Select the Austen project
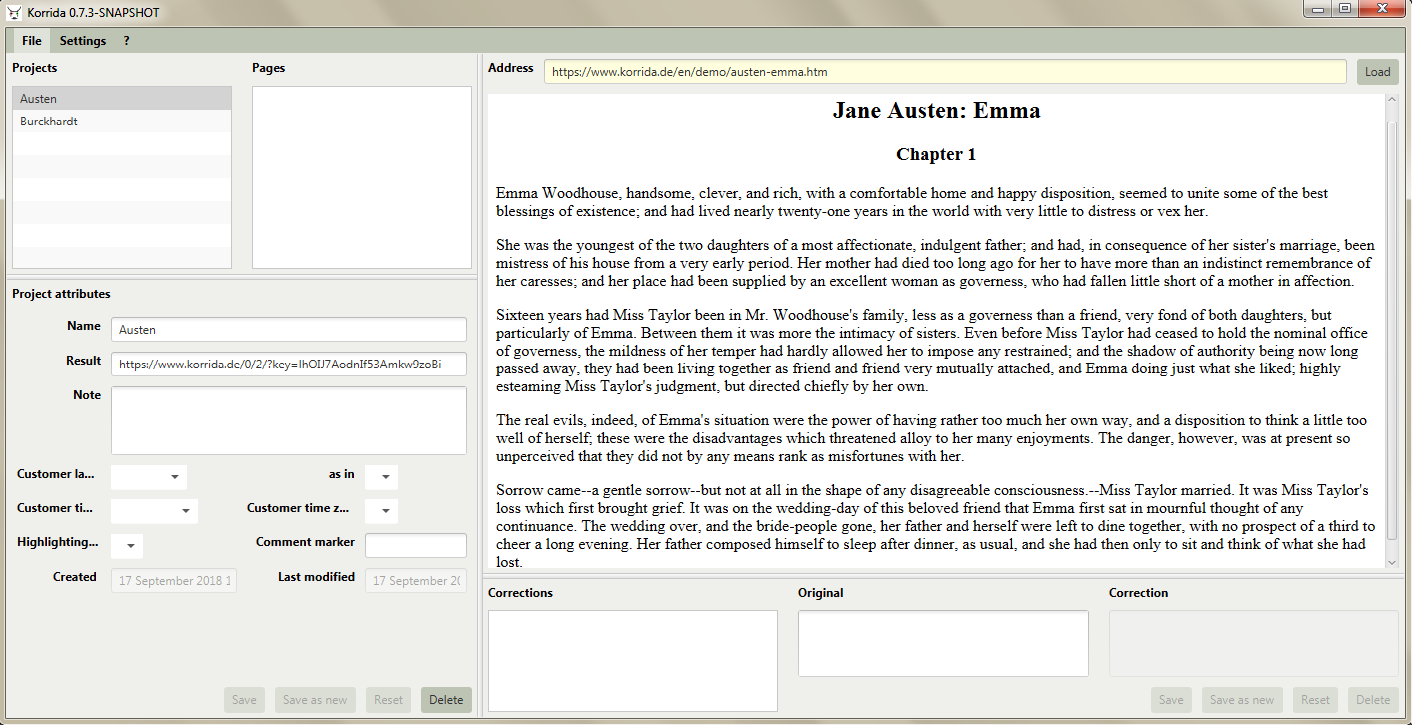 pyautogui.click(x=122, y=99)
